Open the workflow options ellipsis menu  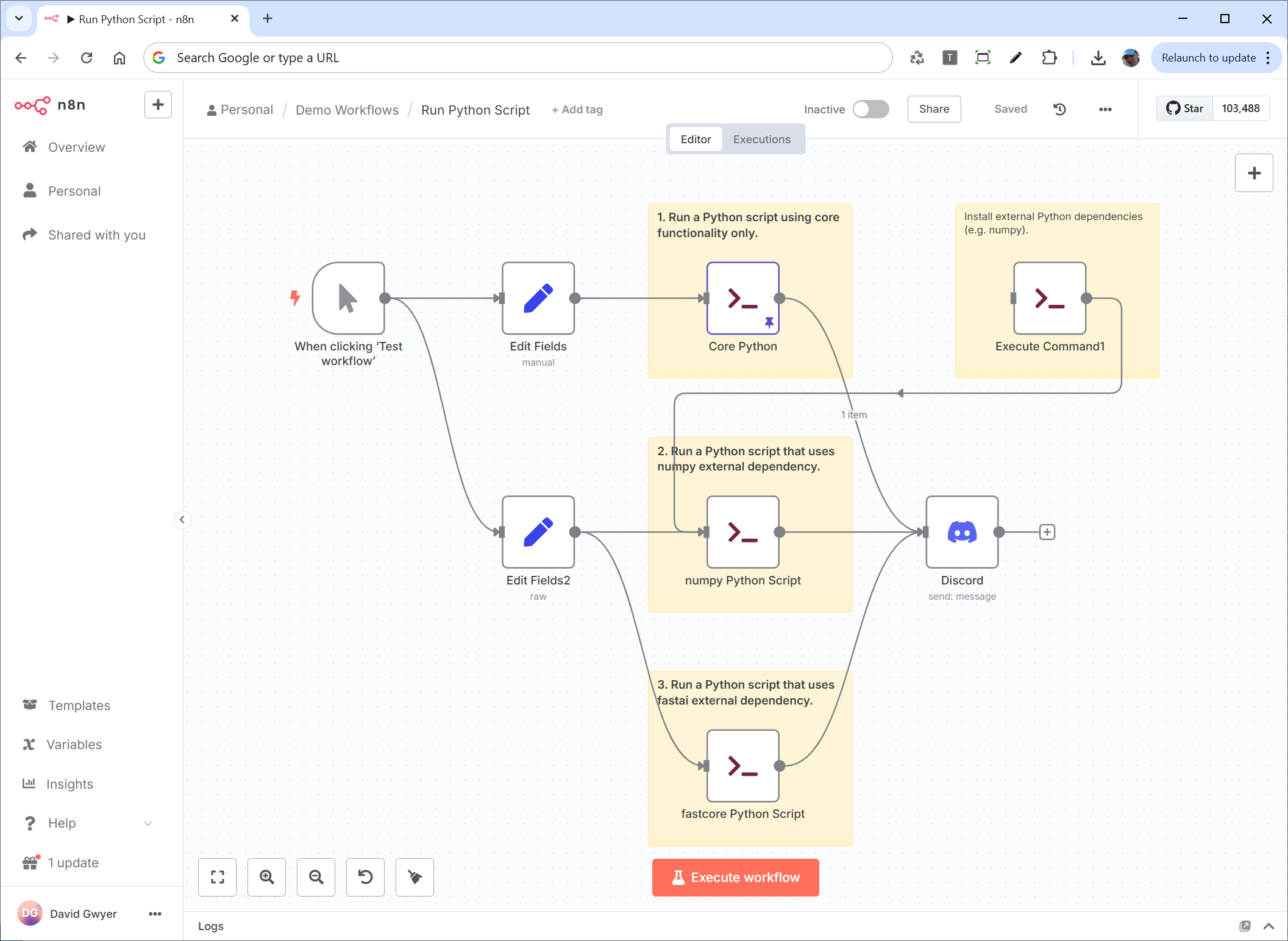pyautogui.click(x=1105, y=109)
